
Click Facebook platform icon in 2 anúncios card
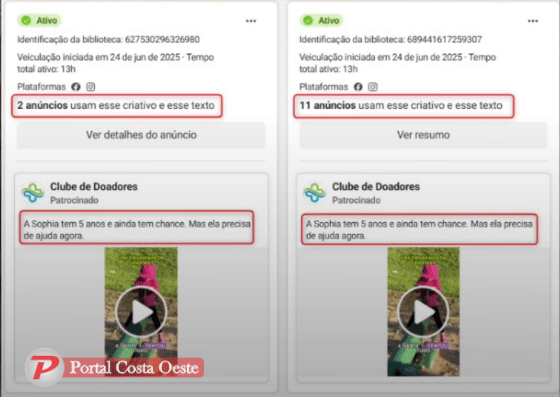click(76, 87)
